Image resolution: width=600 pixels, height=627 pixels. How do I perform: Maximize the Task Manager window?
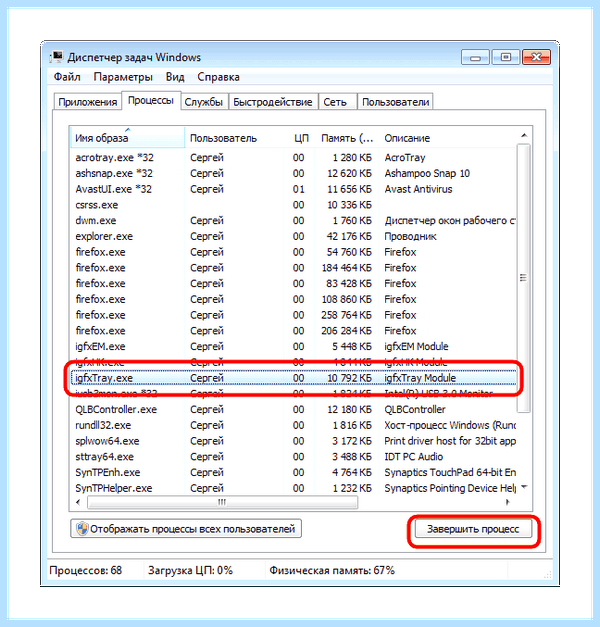506,57
